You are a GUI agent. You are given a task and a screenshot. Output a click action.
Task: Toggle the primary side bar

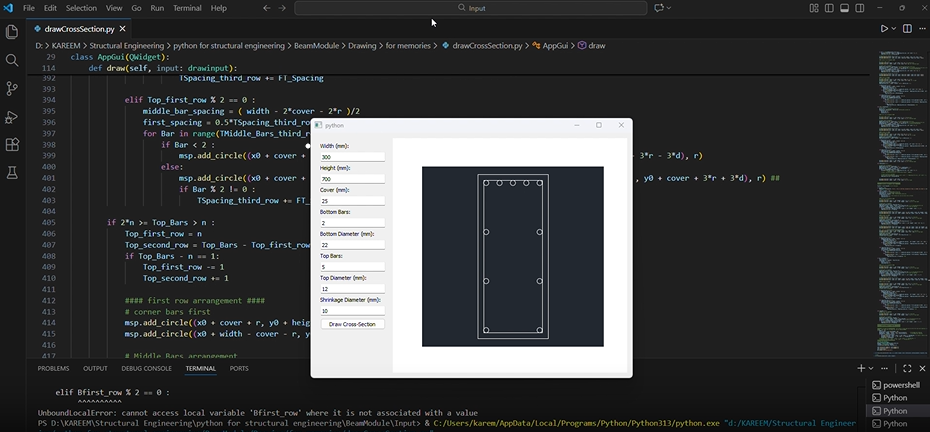pos(829,8)
